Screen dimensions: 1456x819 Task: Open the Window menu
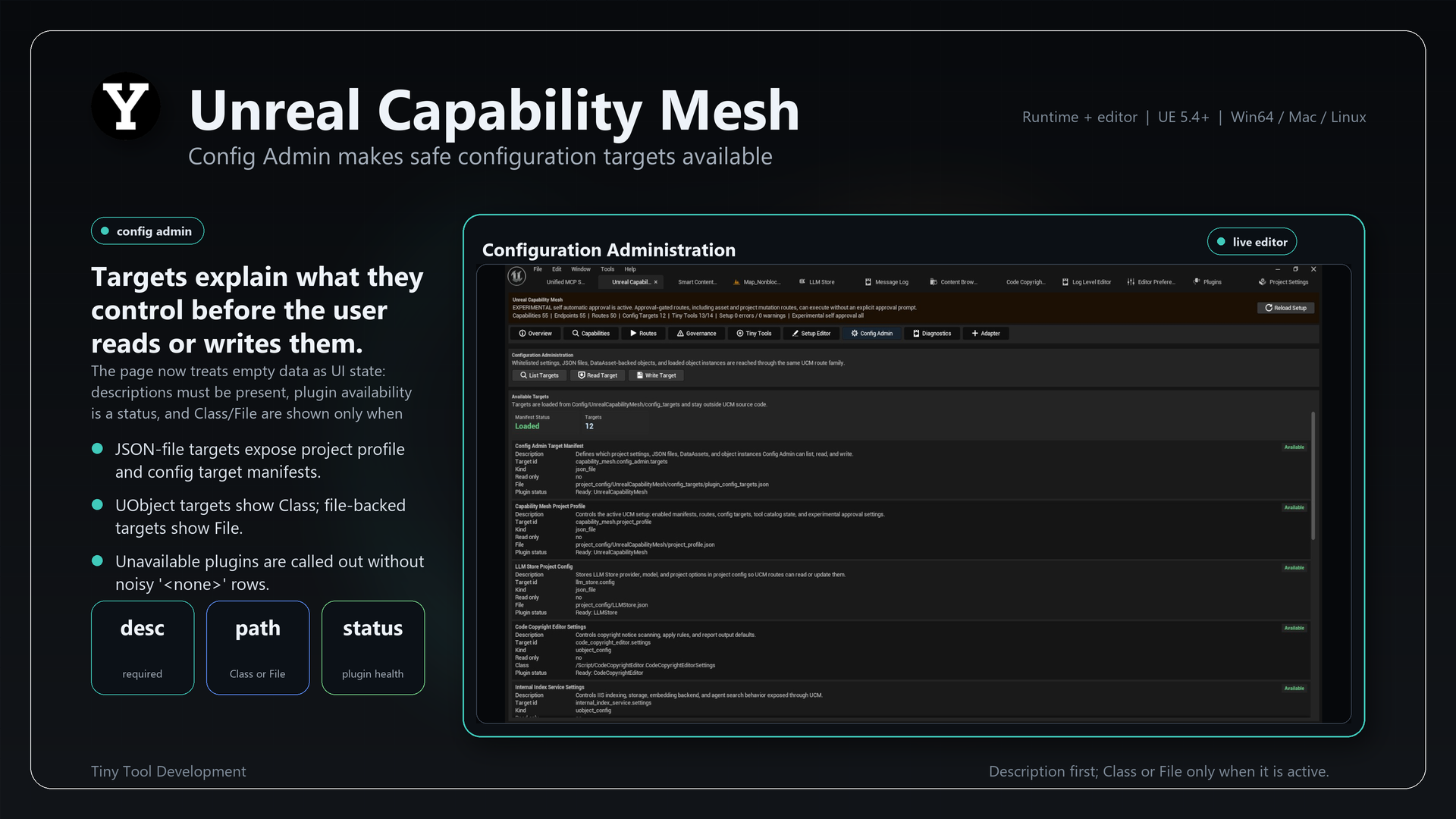tap(581, 269)
